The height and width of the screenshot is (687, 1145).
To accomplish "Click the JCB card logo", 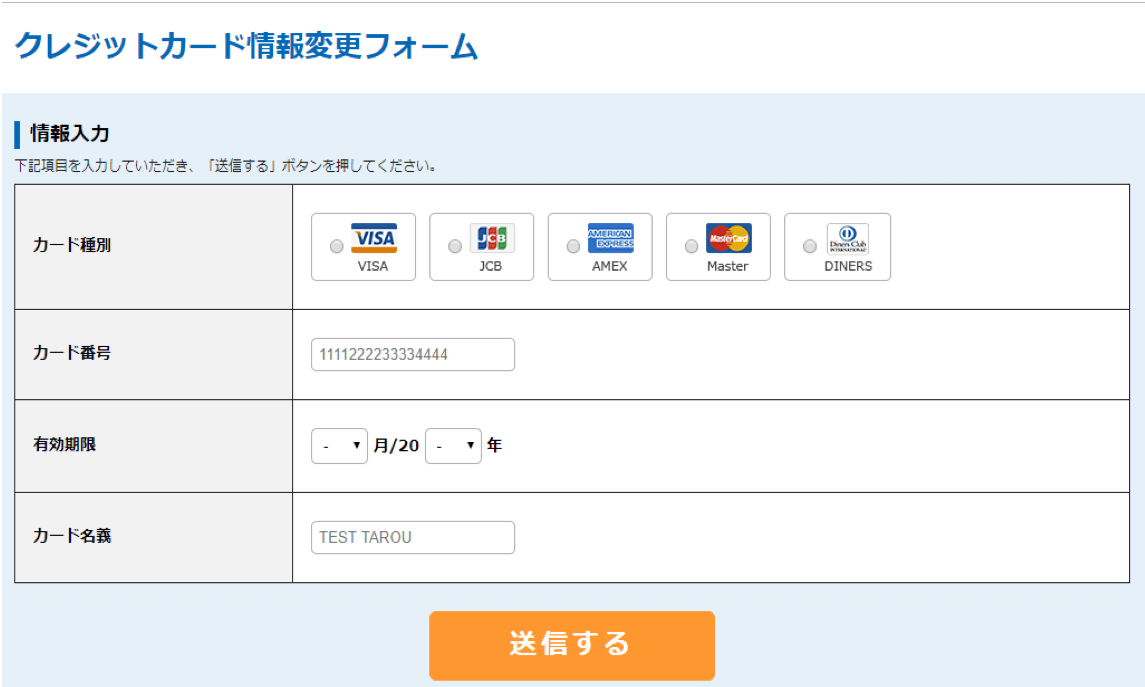I will click(492, 238).
